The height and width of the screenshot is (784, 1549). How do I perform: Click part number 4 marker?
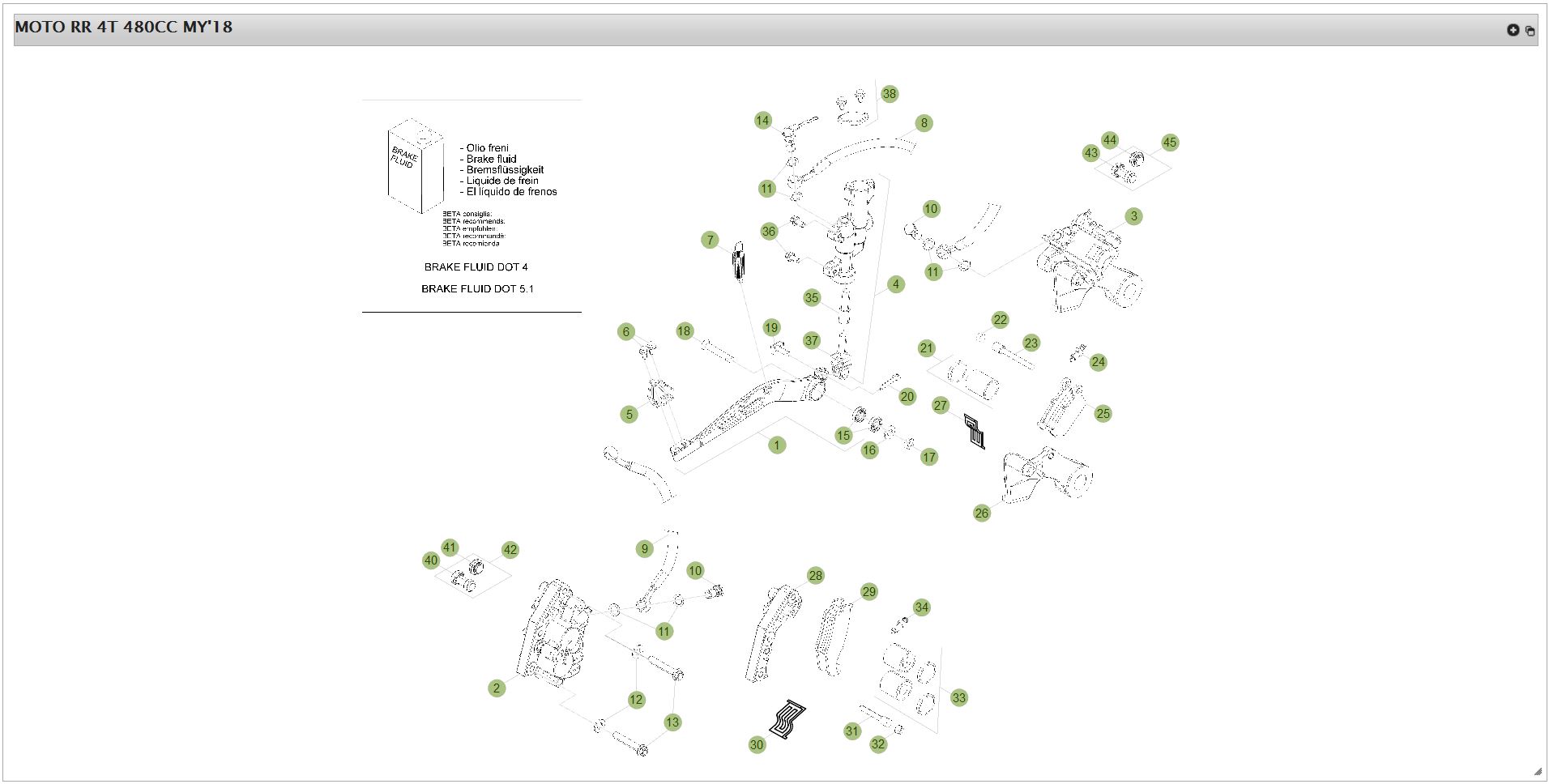pyautogui.click(x=895, y=284)
